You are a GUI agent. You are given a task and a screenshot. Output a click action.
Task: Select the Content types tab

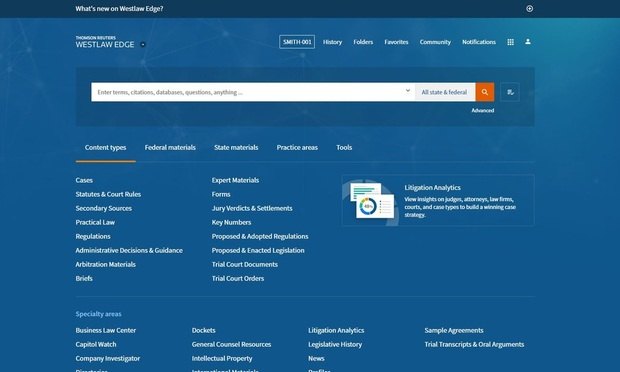coord(106,147)
